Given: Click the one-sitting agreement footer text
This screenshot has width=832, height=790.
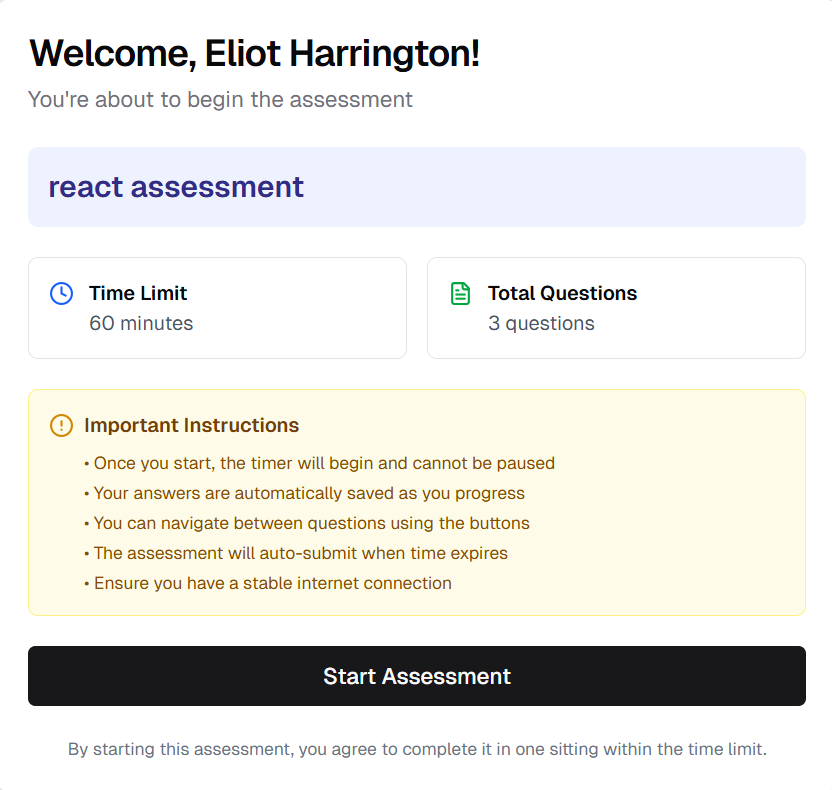Looking at the screenshot, I should click(x=417, y=749).
